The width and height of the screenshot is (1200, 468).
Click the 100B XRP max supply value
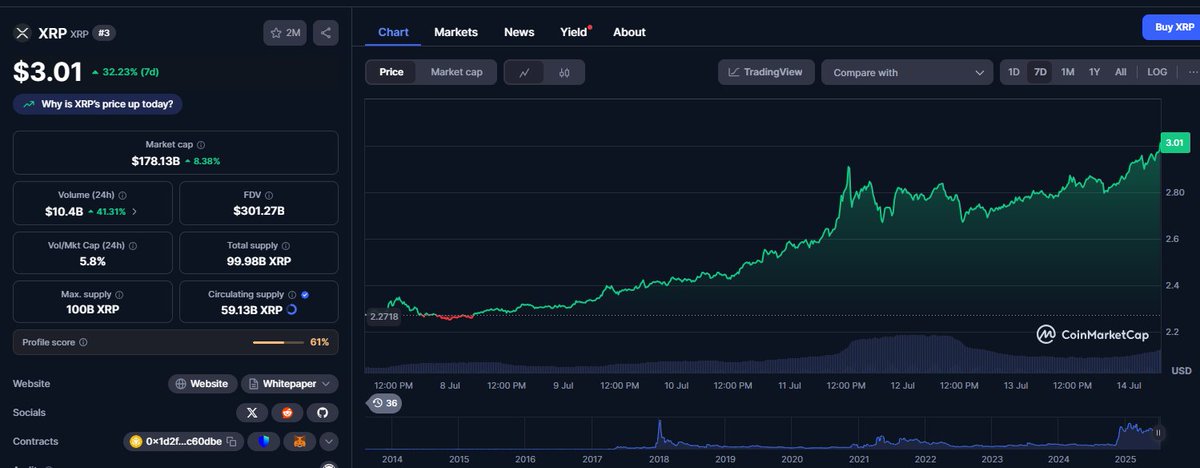click(91, 310)
